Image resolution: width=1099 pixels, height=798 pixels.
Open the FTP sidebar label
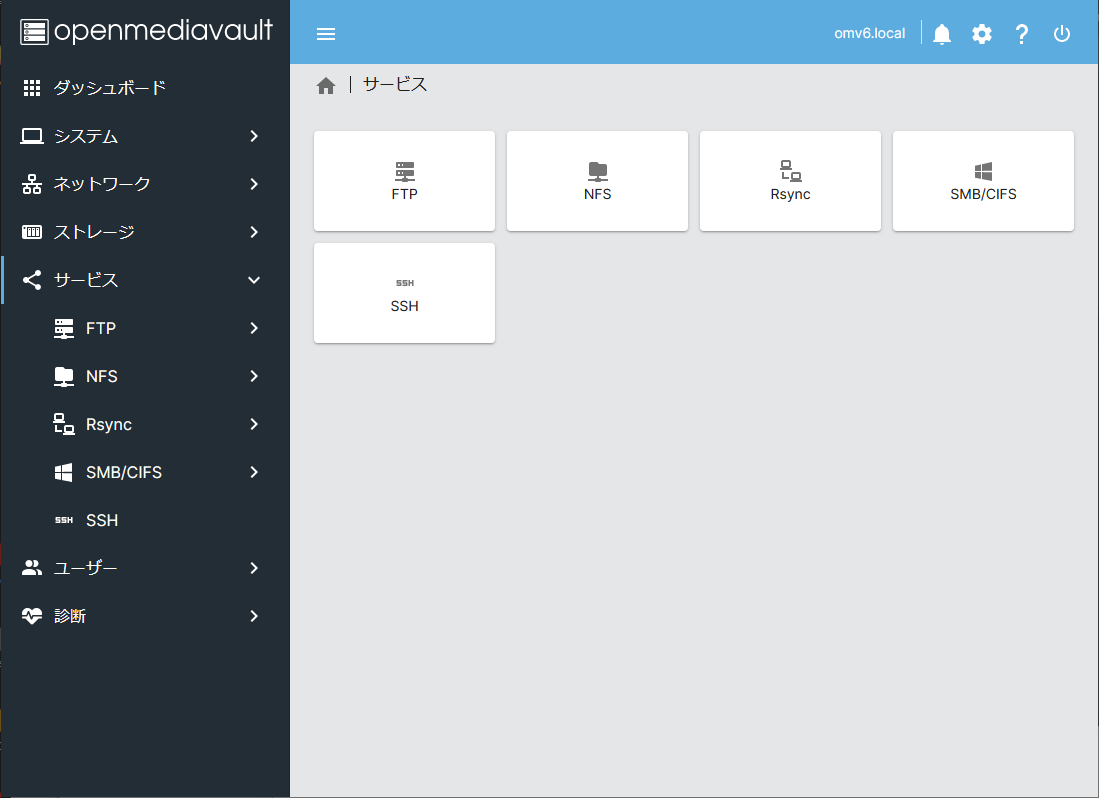point(101,328)
